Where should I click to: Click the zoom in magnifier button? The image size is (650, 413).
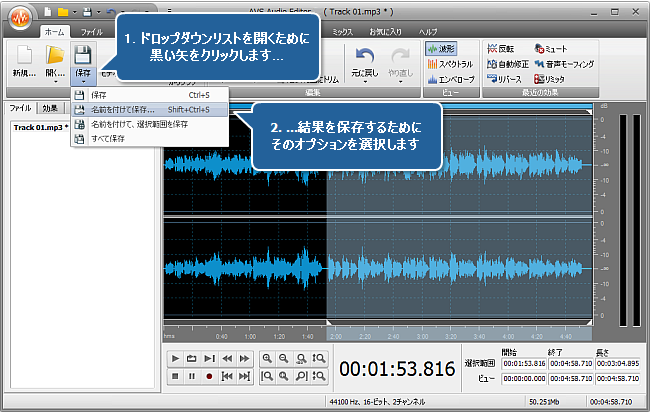click(x=267, y=358)
